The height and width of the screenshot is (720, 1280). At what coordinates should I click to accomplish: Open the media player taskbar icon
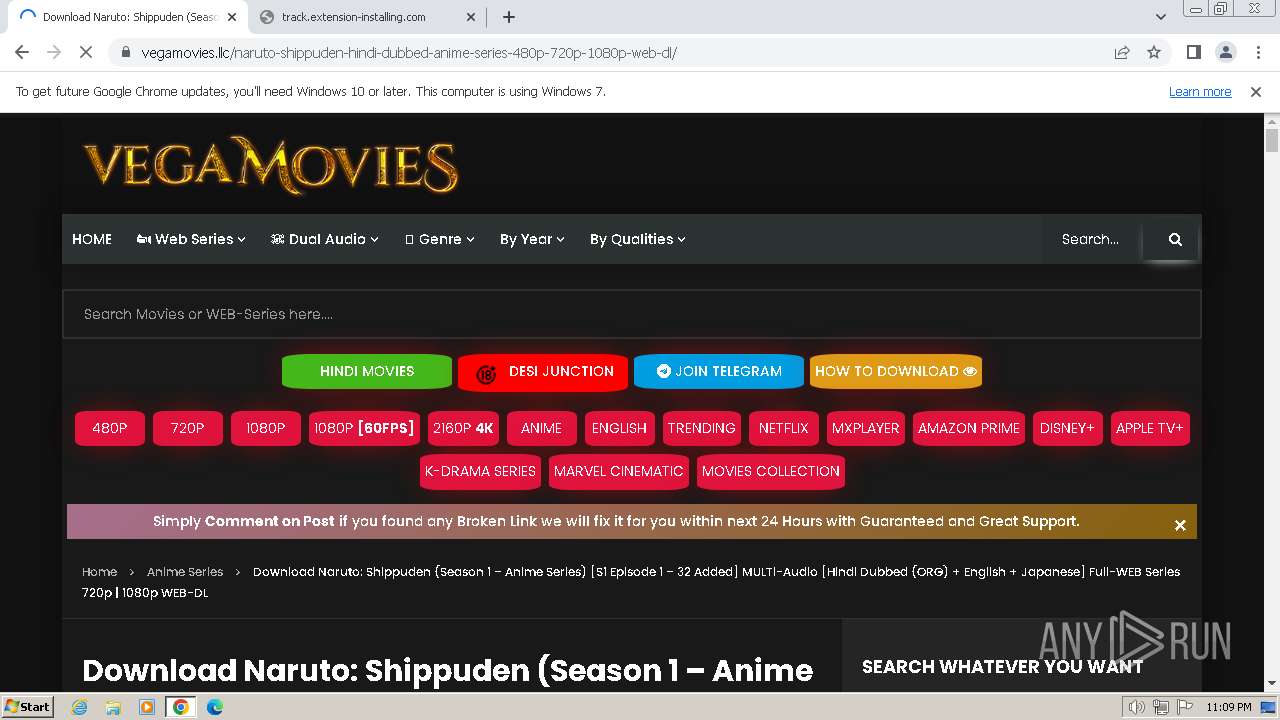tap(146, 707)
